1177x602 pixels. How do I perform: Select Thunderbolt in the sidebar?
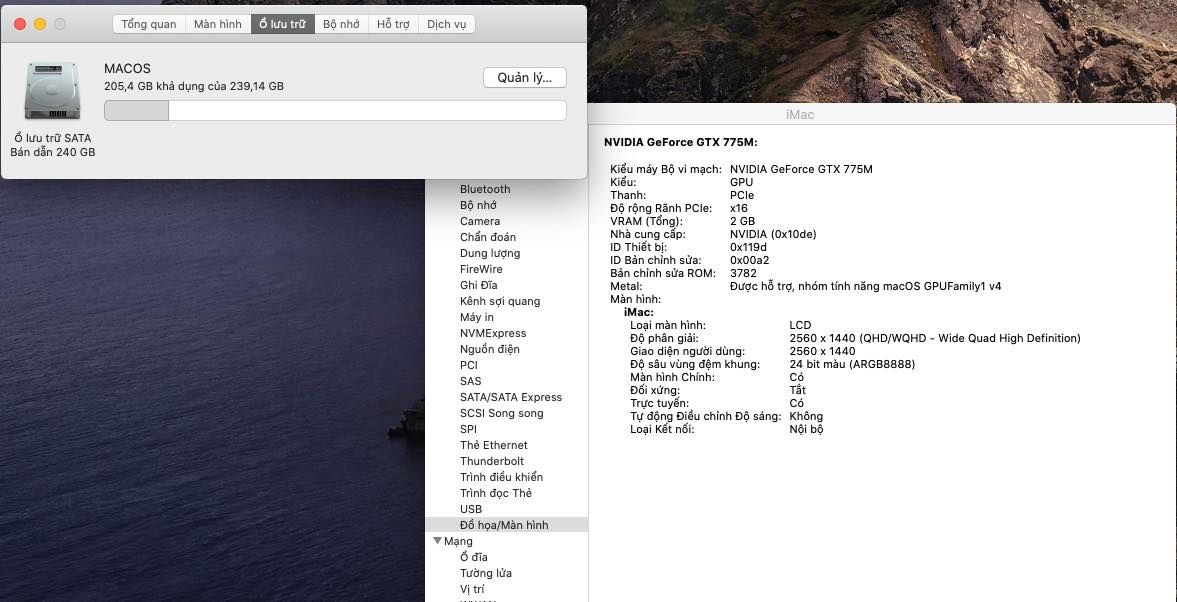pyautogui.click(x=492, y=461)
